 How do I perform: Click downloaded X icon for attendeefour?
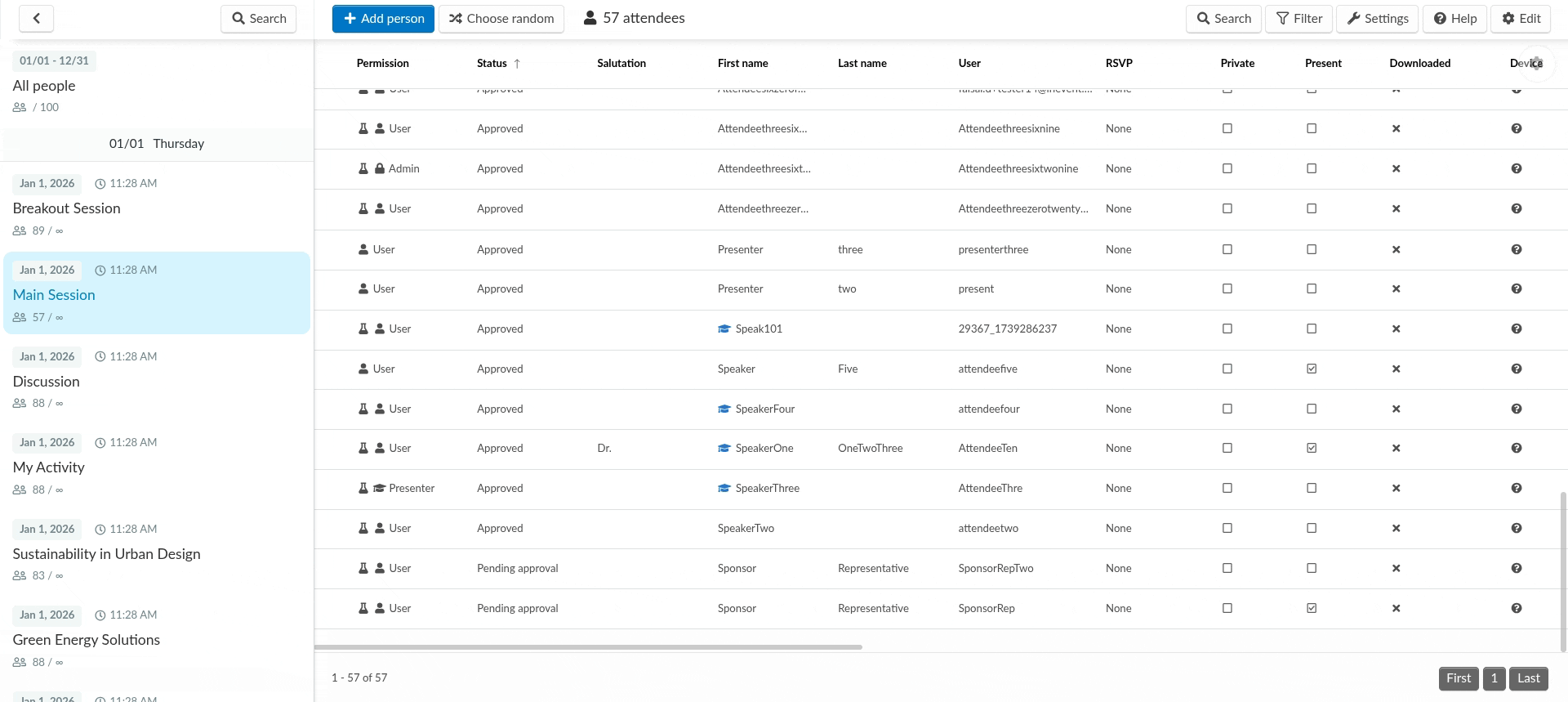point(1396,409)
